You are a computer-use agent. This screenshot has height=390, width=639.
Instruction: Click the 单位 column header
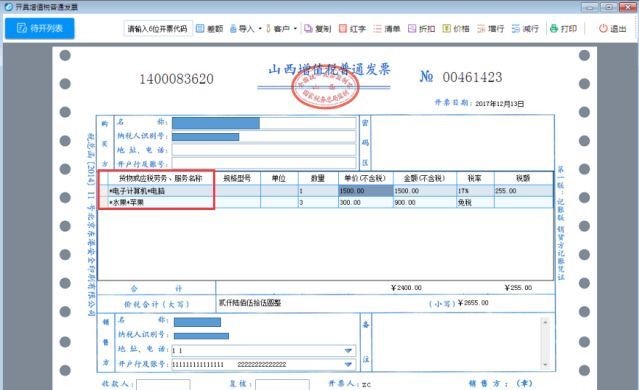(x=279, y=178)
